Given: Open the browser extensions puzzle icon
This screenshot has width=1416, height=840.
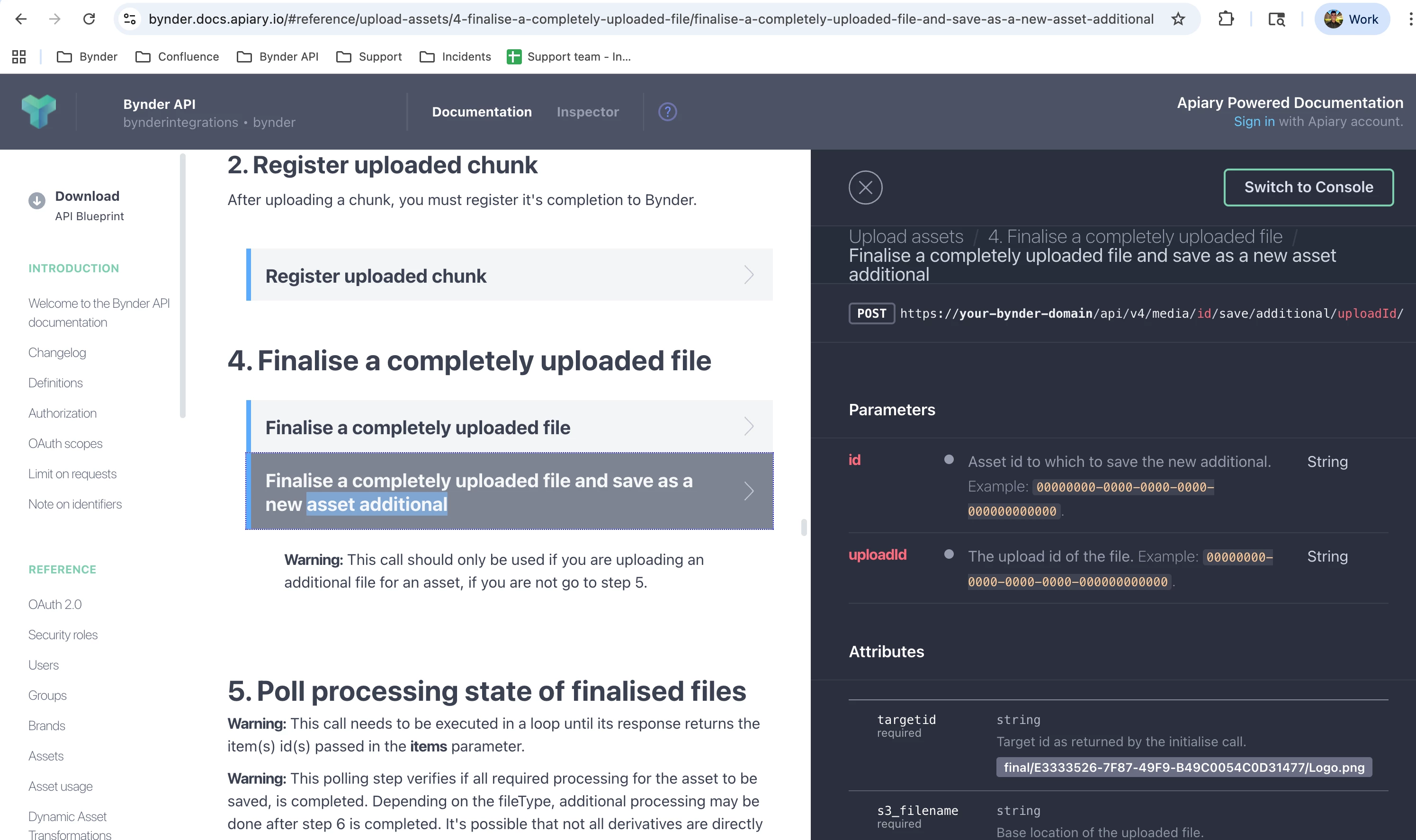Looking at the screenshot, I should (1225, 19).
